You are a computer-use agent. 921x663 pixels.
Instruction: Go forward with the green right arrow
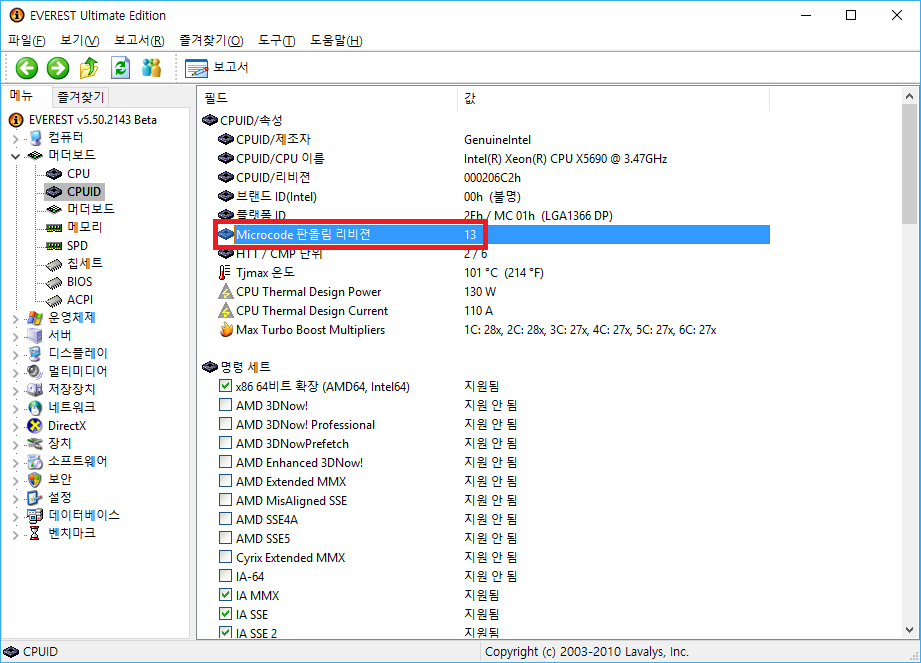[58, 68]
